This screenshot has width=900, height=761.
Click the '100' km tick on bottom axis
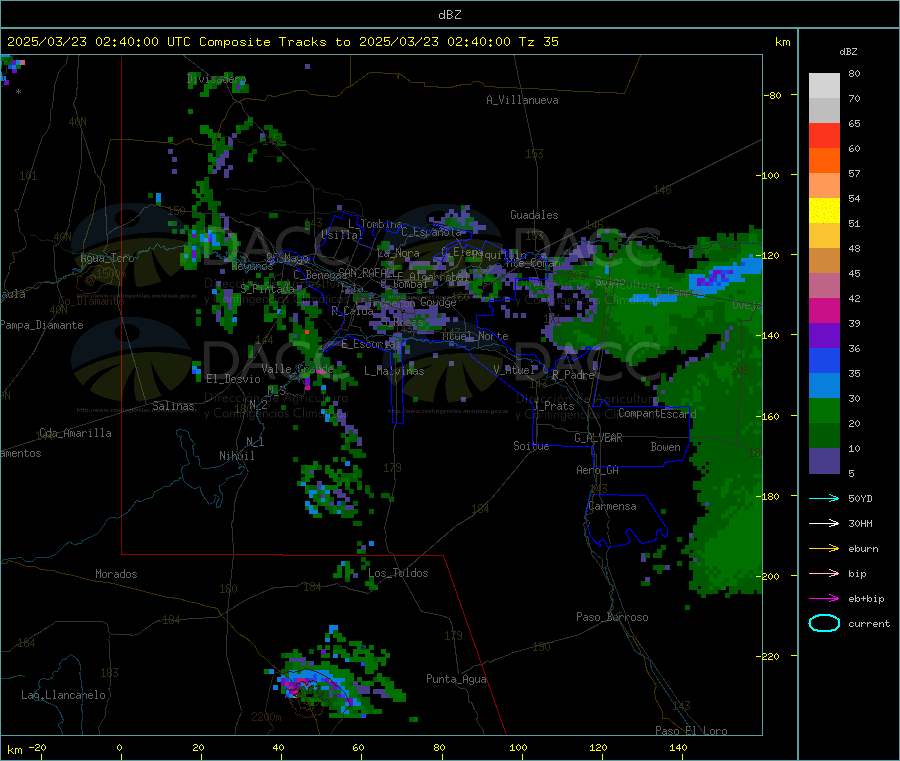(x=518, y=747)
